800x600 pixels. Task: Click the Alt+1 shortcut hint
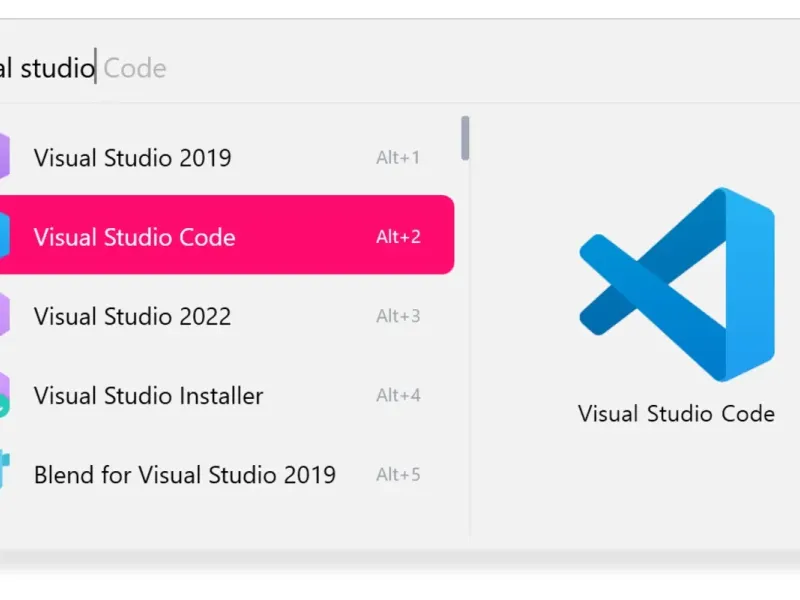point(398,157)
